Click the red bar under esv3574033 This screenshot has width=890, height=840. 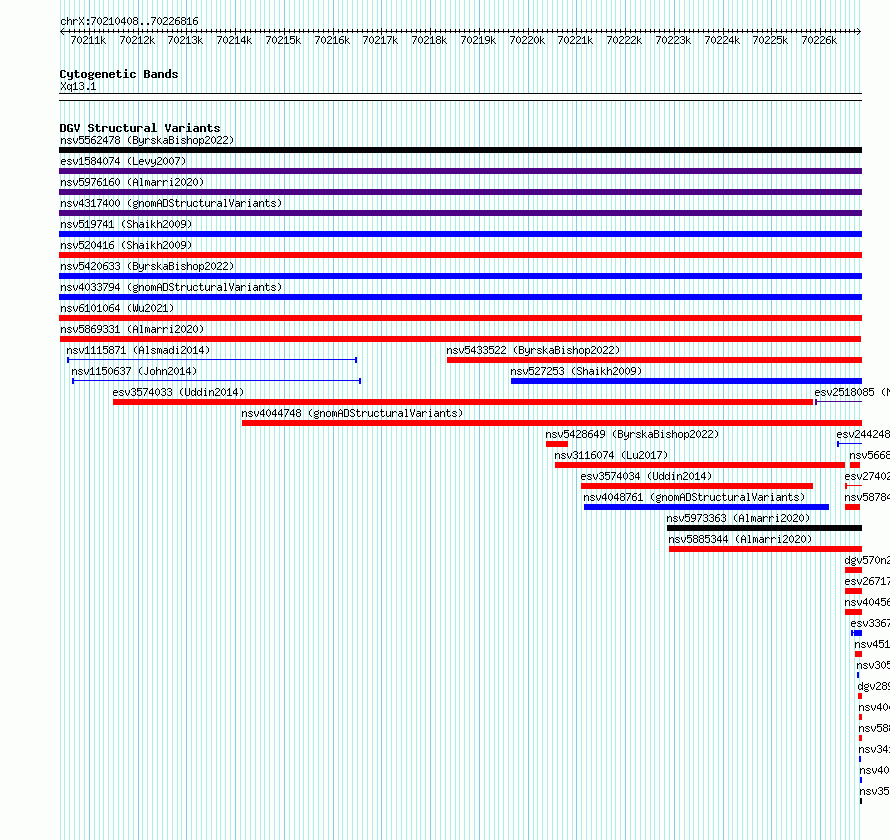pyautogui.click(x=463, y=402)
